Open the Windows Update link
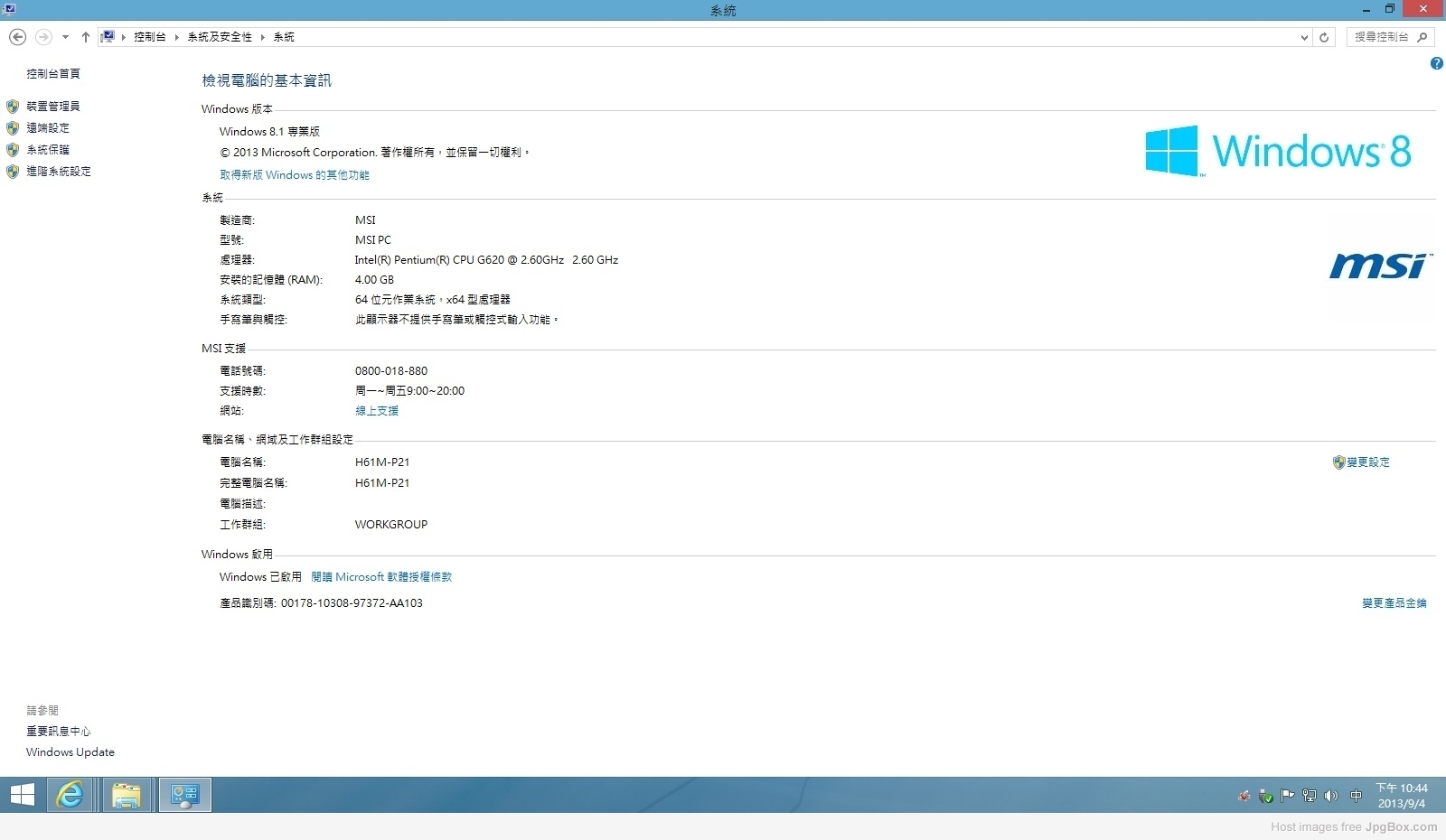Screen dimensions: 1446x840 70,751
